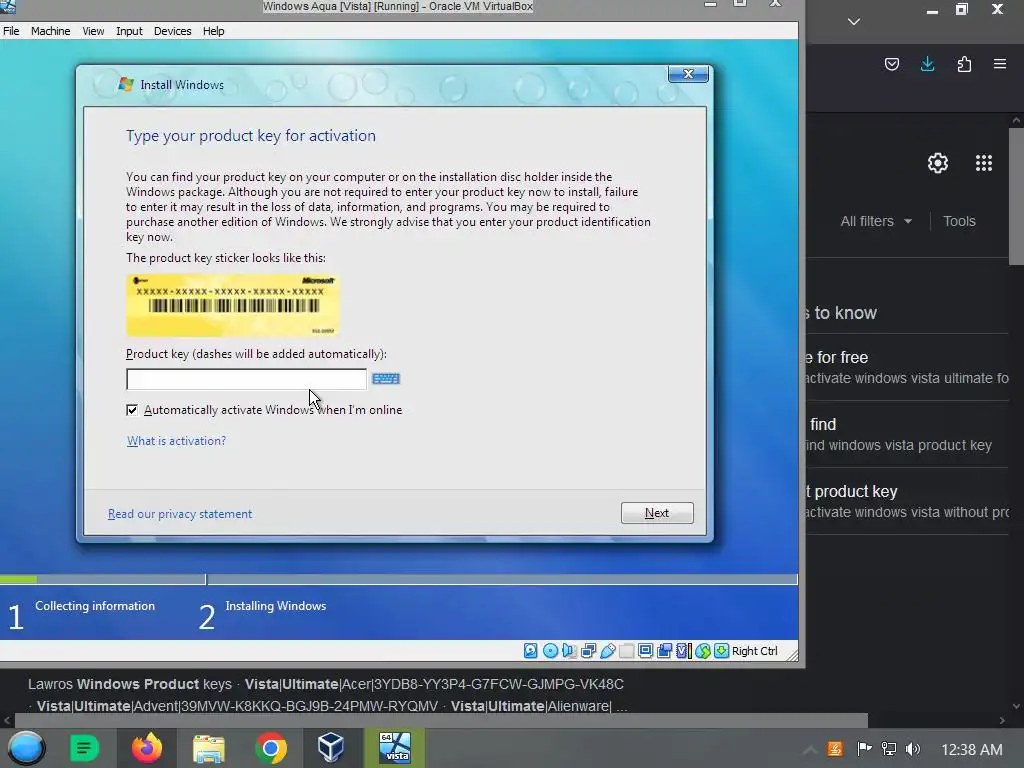1024x768 pixels.
Task: Open the Google apps grid icon
Action: point(984,163)
